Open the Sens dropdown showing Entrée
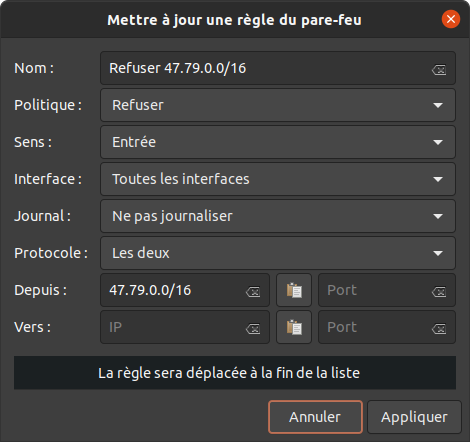 coord(278,142)
